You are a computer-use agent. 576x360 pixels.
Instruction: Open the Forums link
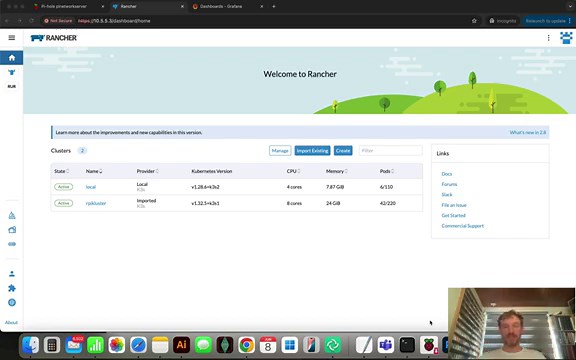pyautogui.click(x=449, y=184)
